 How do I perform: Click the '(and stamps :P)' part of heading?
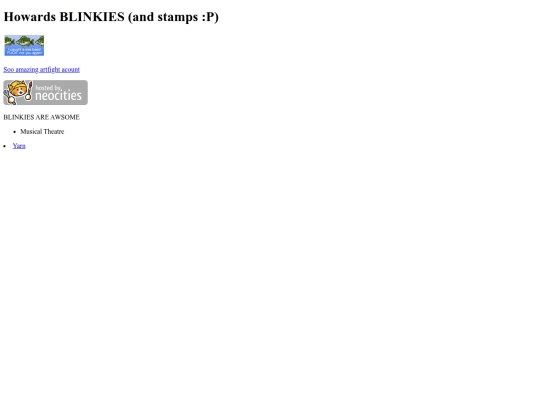pos(173,17)
